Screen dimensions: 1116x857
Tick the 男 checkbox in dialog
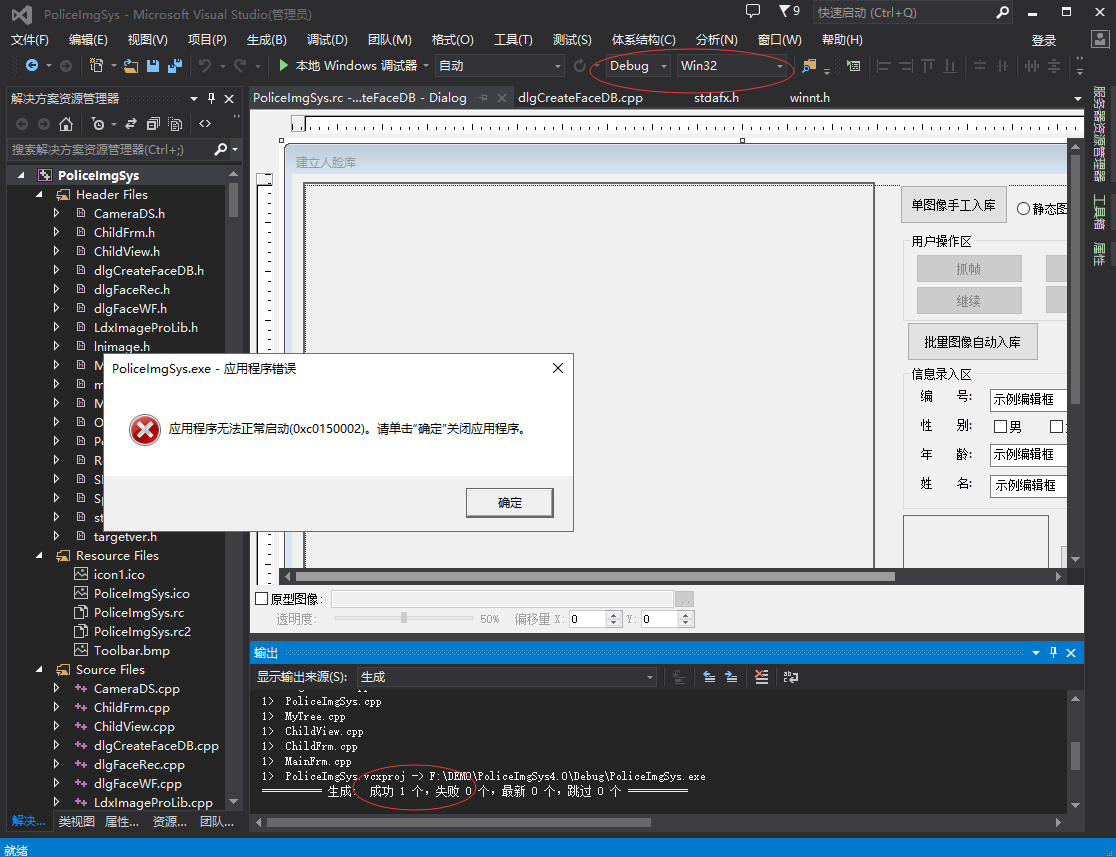[x=1000, y=426]
